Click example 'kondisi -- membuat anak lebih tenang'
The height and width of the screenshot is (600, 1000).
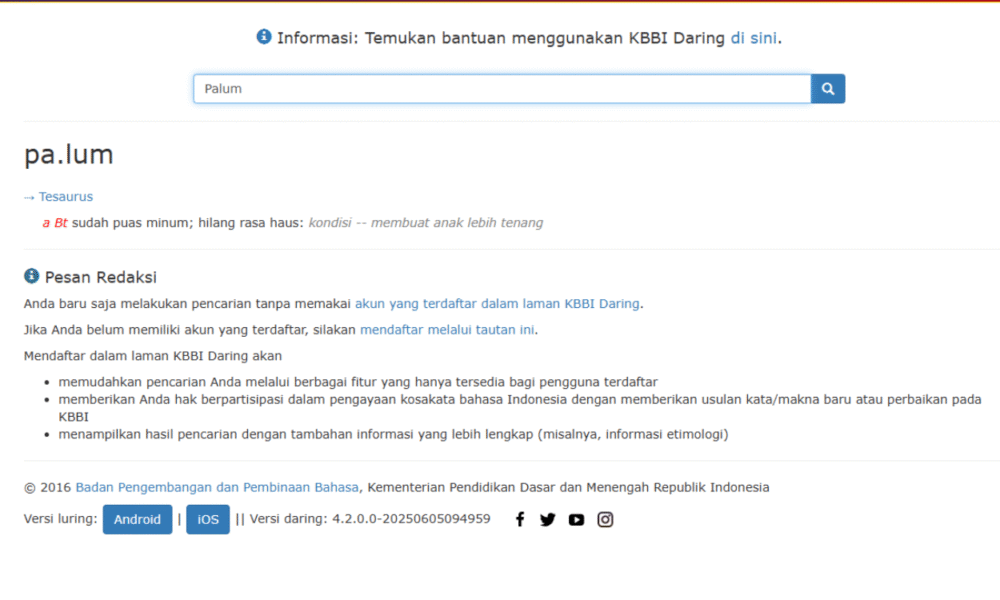[x=426, y=223]
